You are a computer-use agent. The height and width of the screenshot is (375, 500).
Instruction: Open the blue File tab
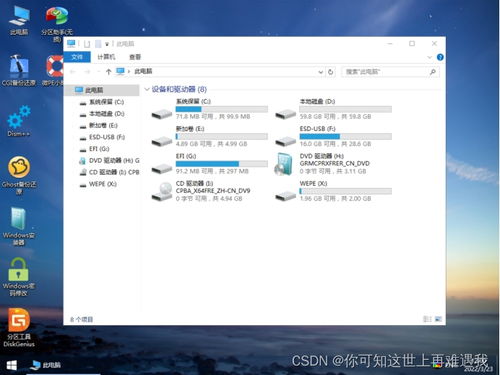pyautogui.click(x=77, y=57)
